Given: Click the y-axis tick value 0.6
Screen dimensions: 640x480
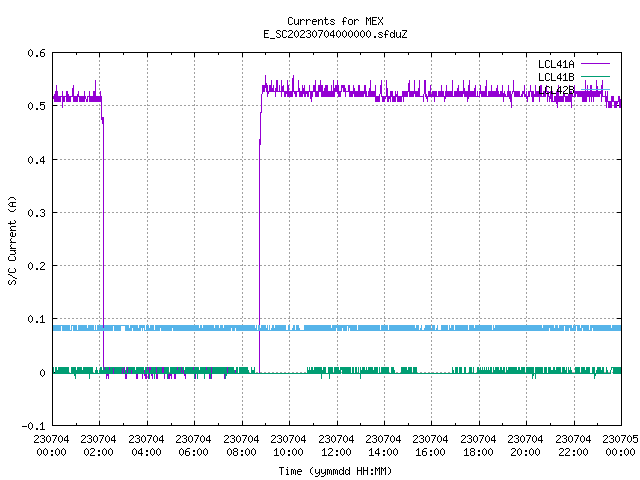Looking at the screenshot, I should (x=36, y=53).
